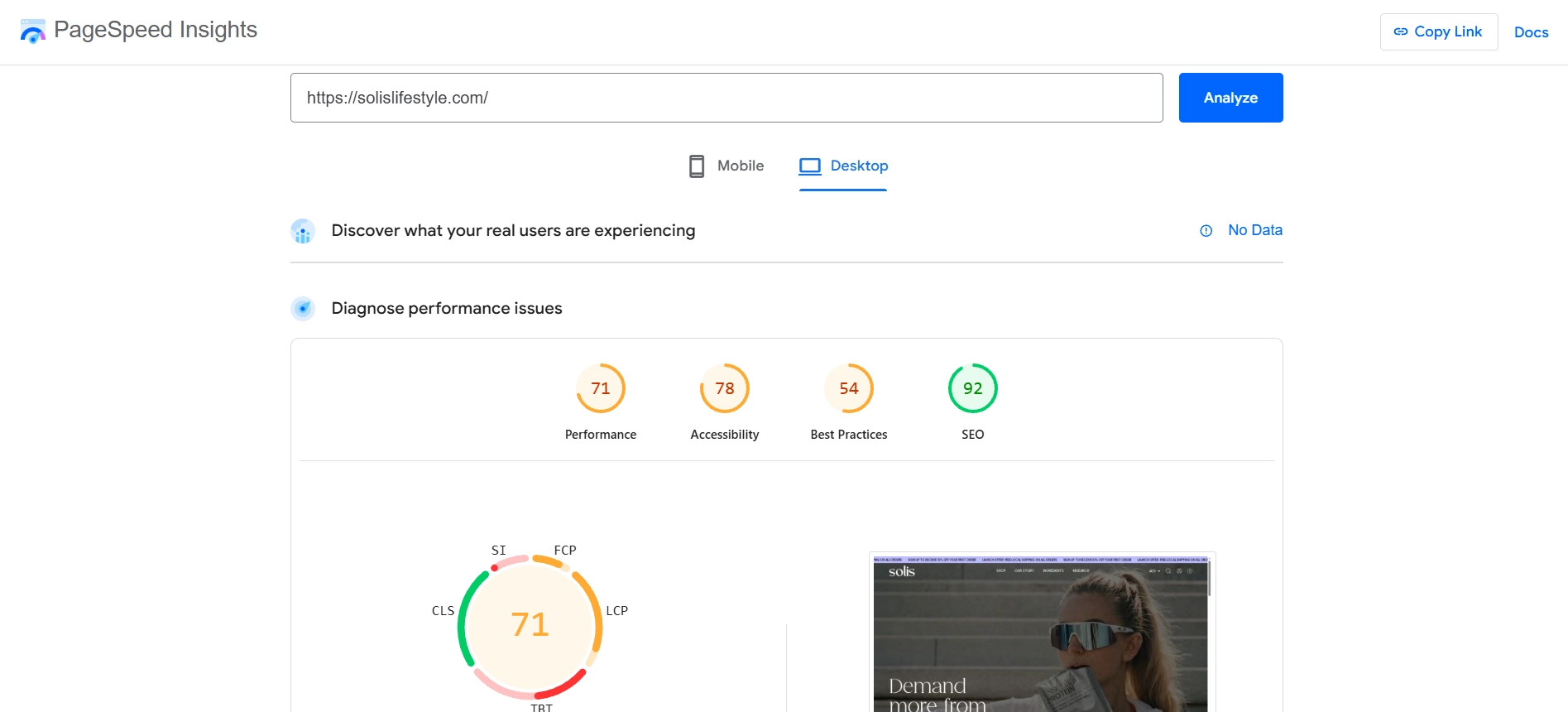Click the desktop monitor icon
Image resolution: width=1568 pixels, height=712 pixels.
coord(810,166)
